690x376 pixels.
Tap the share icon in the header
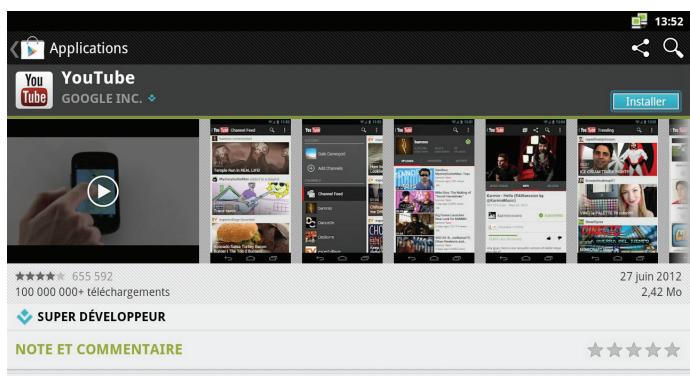point(641,48)
